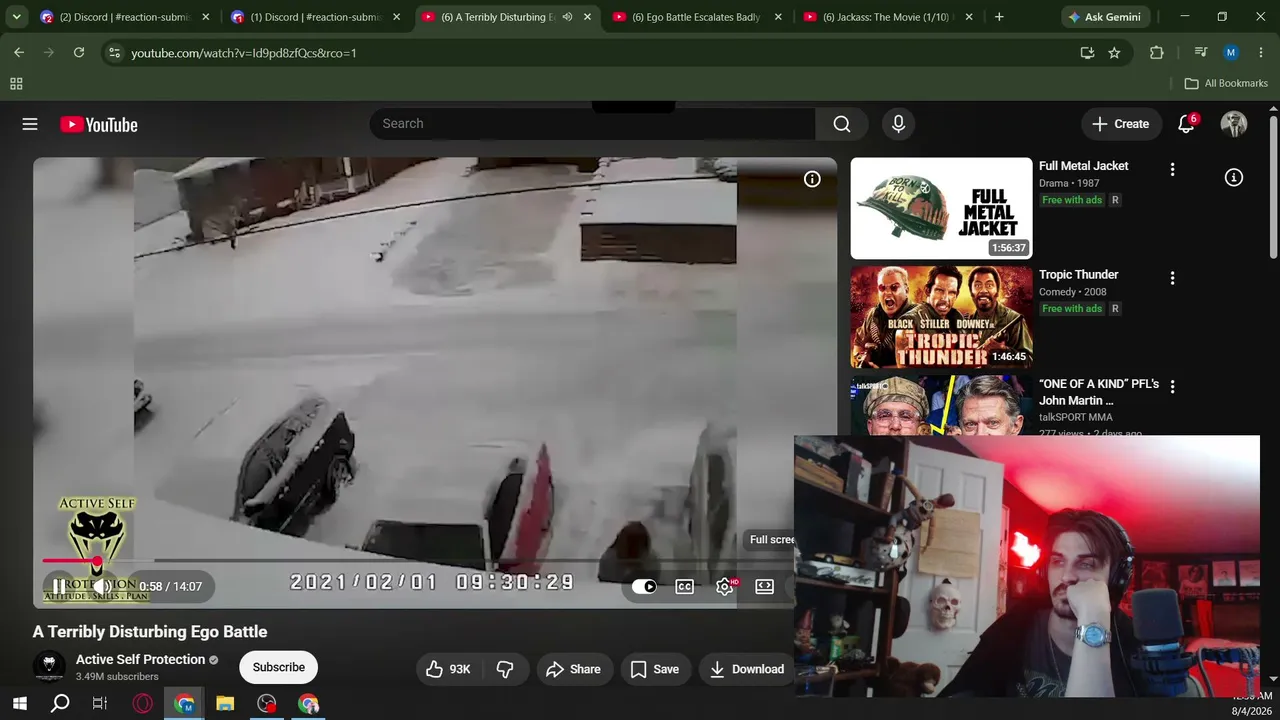
Task: Toggle closed captions on the player
Action: pyautogui.click(x=685, y=587)
